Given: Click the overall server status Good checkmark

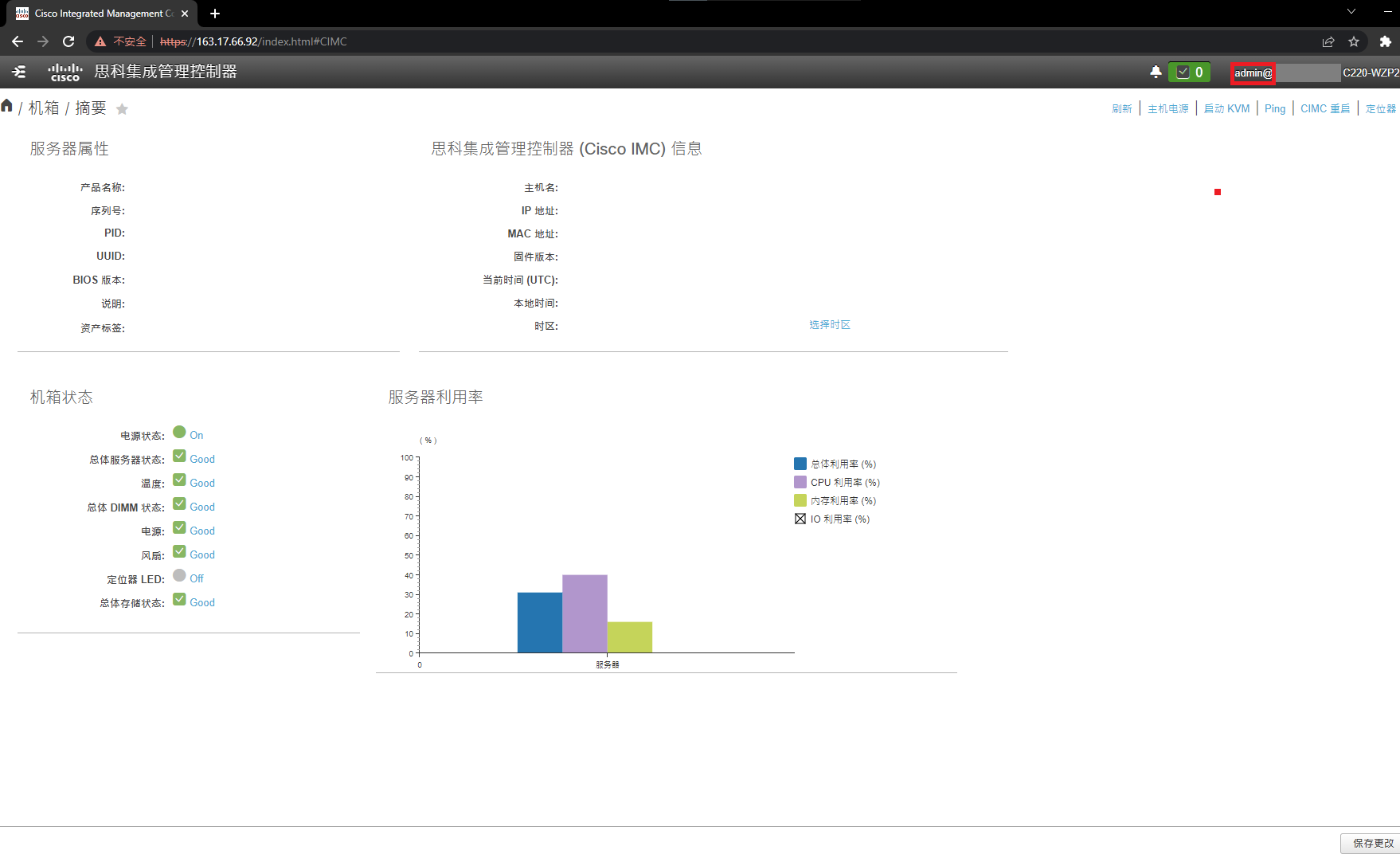Looking at the screenshot, I should click(x=179, y=456).
